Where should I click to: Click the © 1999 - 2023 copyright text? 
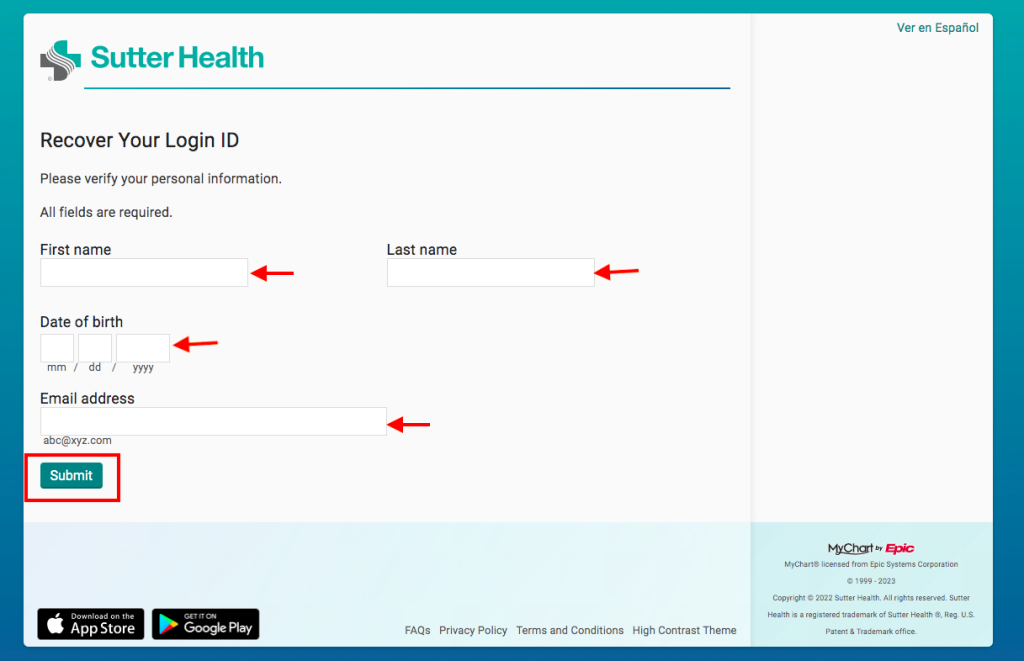click(871, 581)
